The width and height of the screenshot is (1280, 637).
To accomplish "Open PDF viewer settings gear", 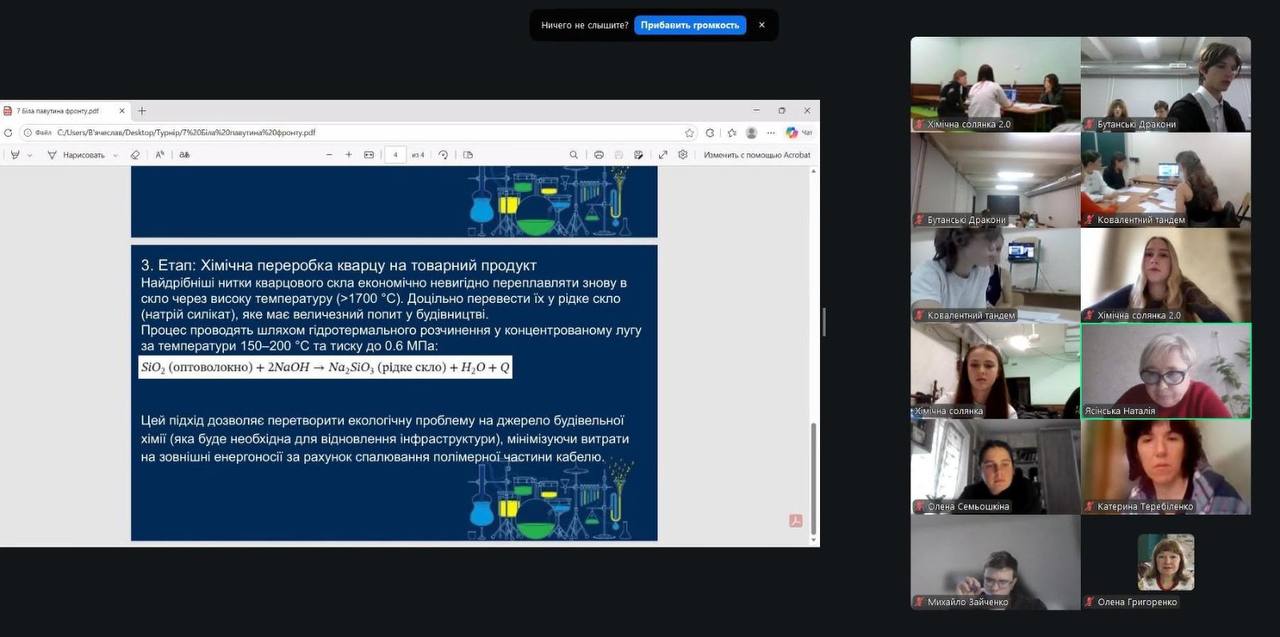I will click(x=683, y=155).
